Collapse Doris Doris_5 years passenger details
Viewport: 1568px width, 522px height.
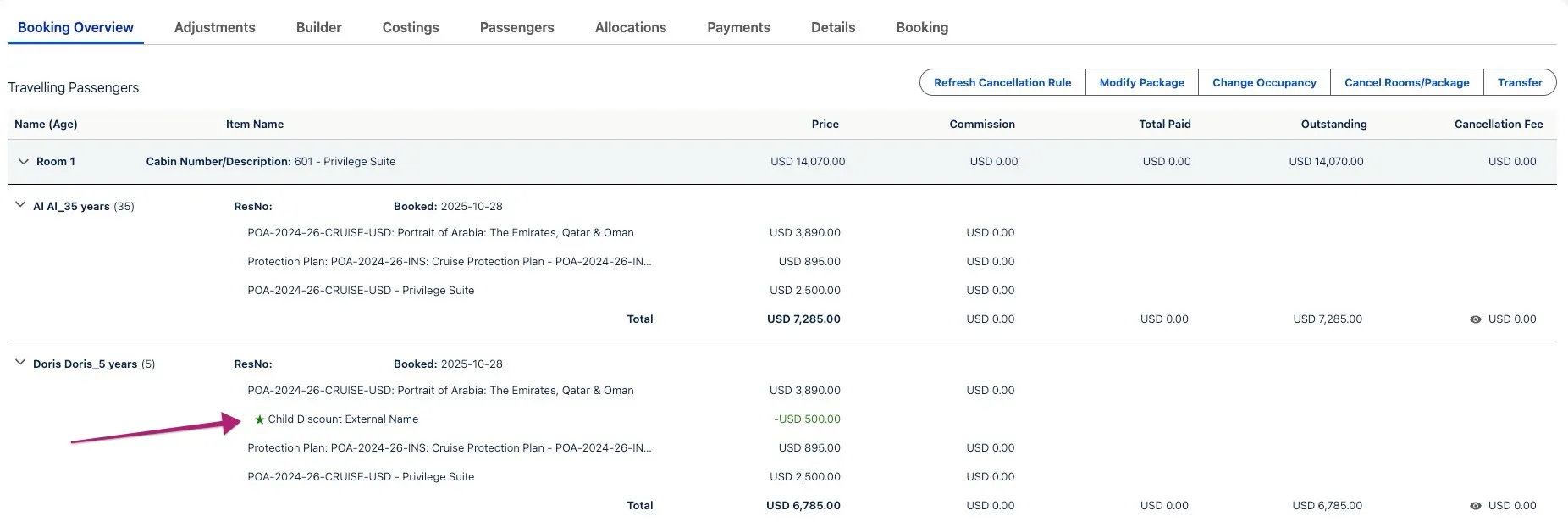(x=20, y=363)
